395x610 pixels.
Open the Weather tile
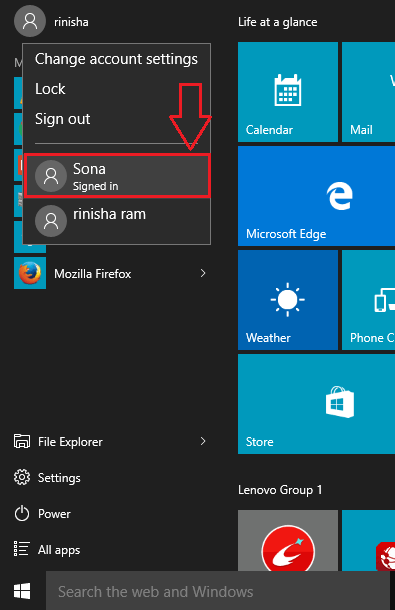point(288,300)
